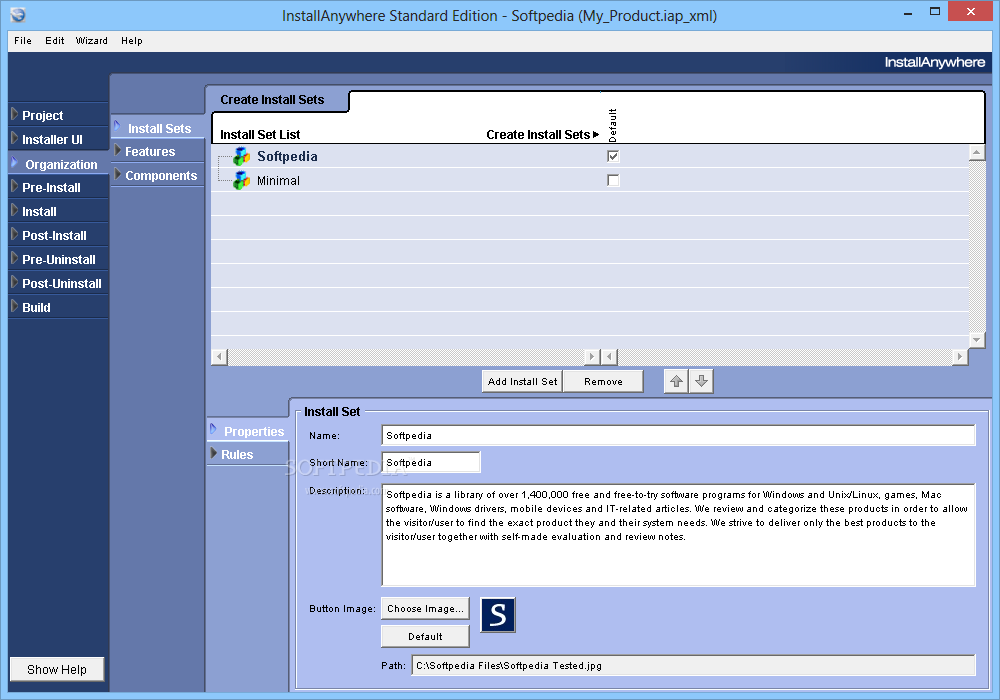The image size is (1000, 700).
Task: Open the File menu
Action: point(23,41)
